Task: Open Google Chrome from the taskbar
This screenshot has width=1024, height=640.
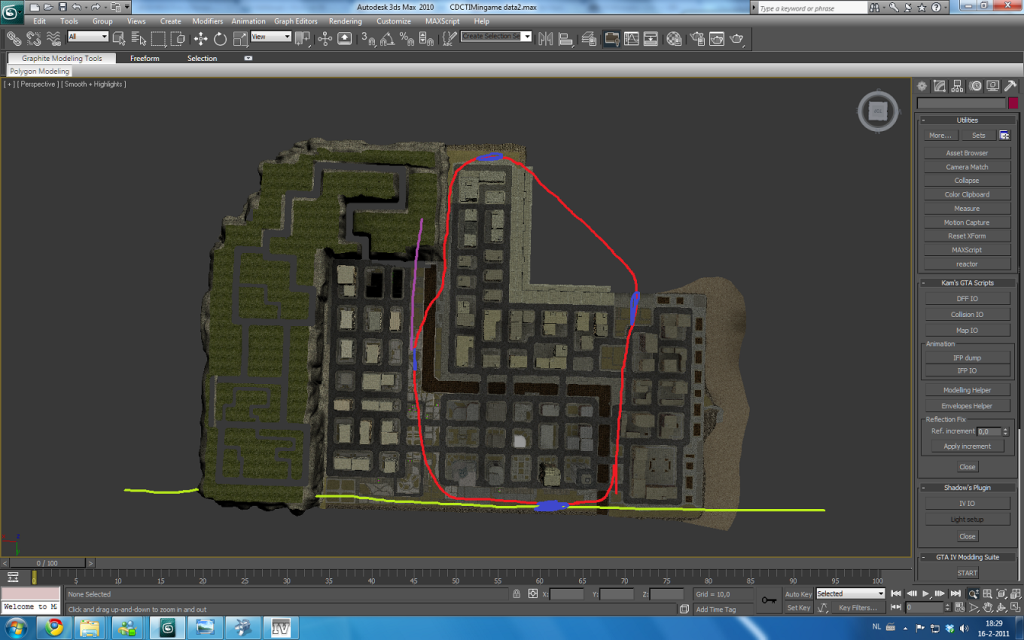Action: [54, 628]
